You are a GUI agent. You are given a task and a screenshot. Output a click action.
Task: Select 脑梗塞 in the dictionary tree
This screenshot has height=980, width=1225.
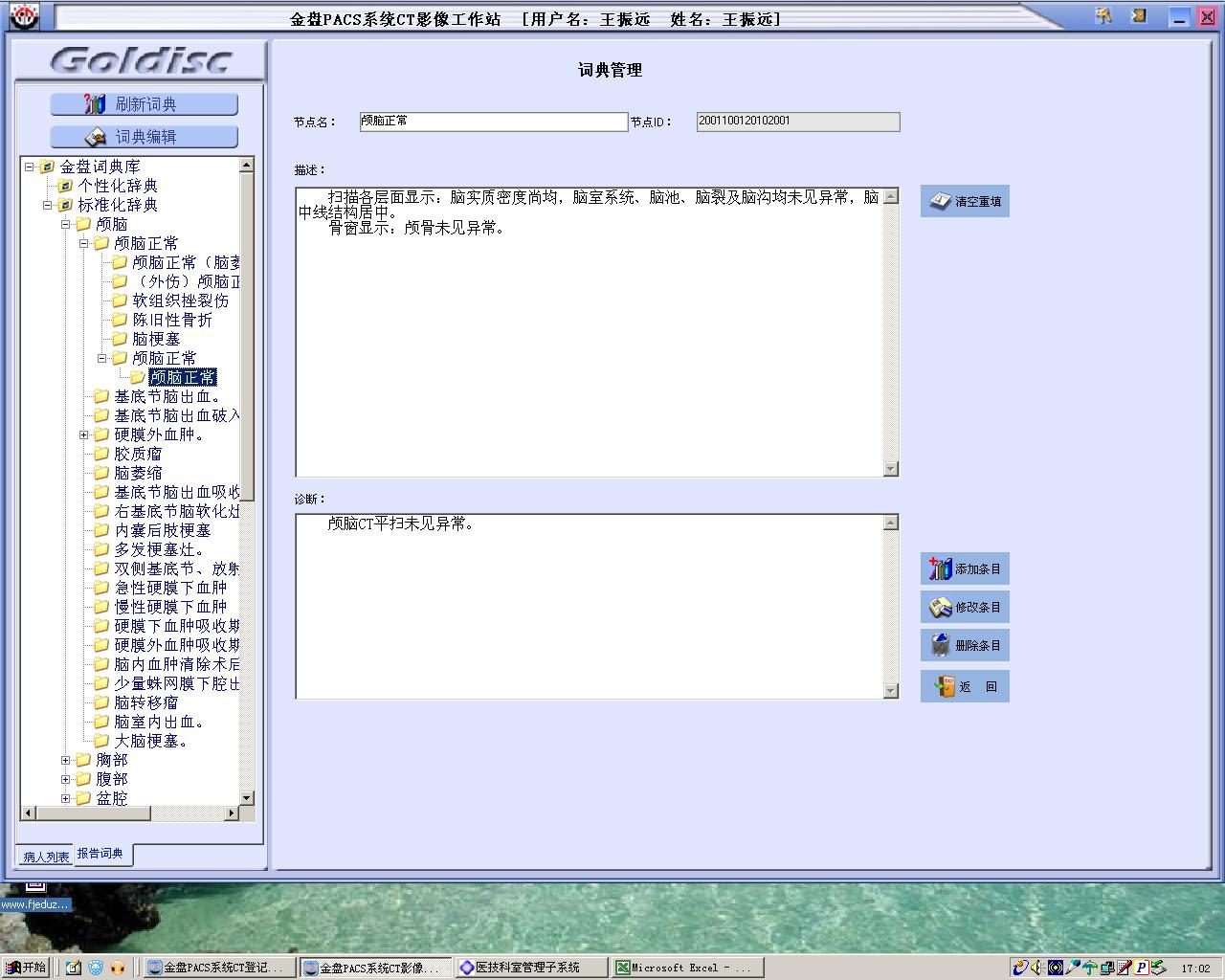click(156, 339)
